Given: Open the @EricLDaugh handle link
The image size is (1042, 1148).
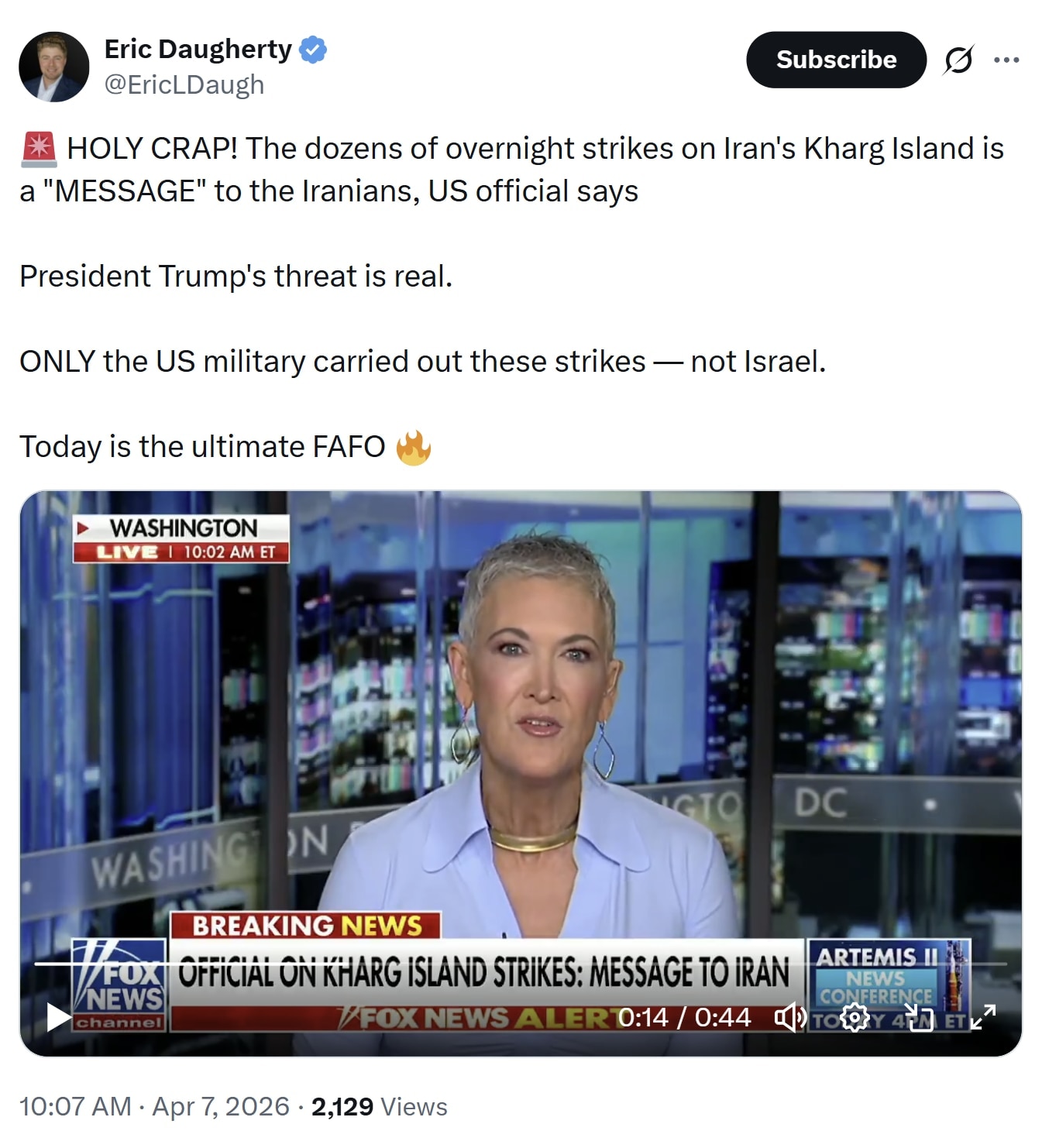Looking at the screenshot, I should point(184,84).
